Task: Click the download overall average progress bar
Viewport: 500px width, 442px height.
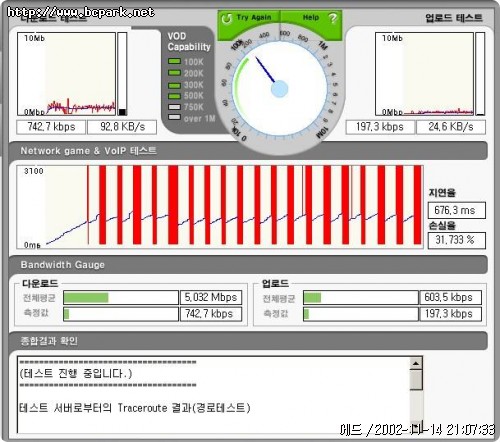Action: [x=121, y=298]
